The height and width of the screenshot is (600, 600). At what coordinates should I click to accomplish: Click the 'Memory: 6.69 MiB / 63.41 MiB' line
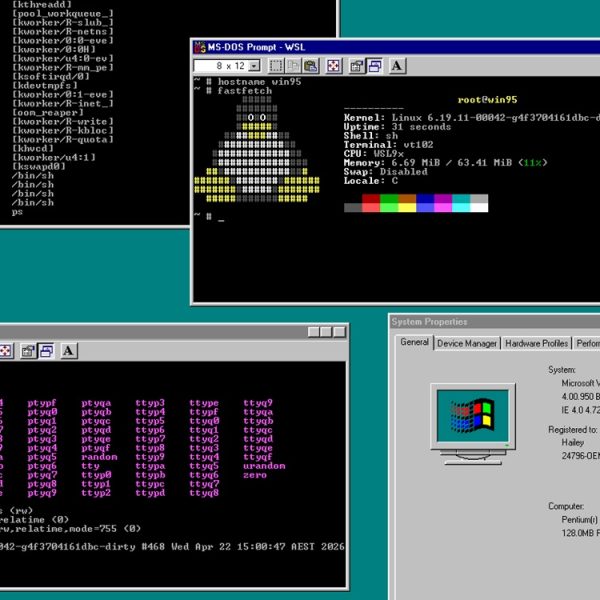[445, 163]
